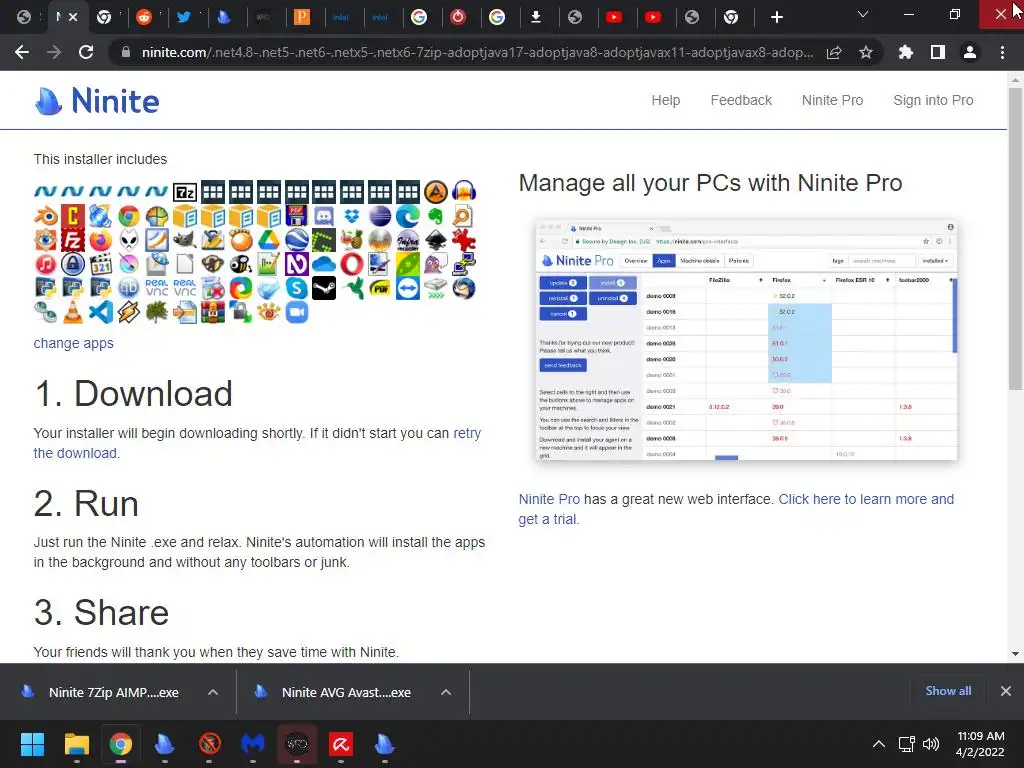Click the qBittorrent icon
The image size is (1024, 768).
click(x=129, y=288)
